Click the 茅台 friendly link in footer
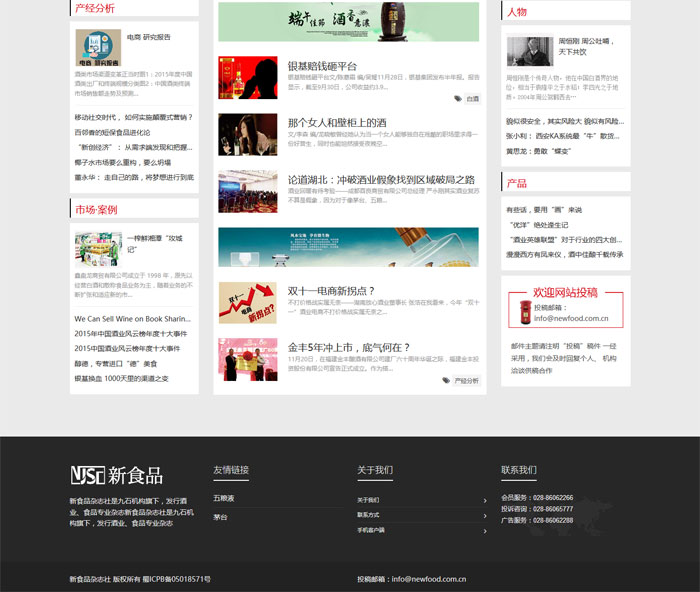Image resolution: width=700 pixels, height=592 pixels. point(220,517)
